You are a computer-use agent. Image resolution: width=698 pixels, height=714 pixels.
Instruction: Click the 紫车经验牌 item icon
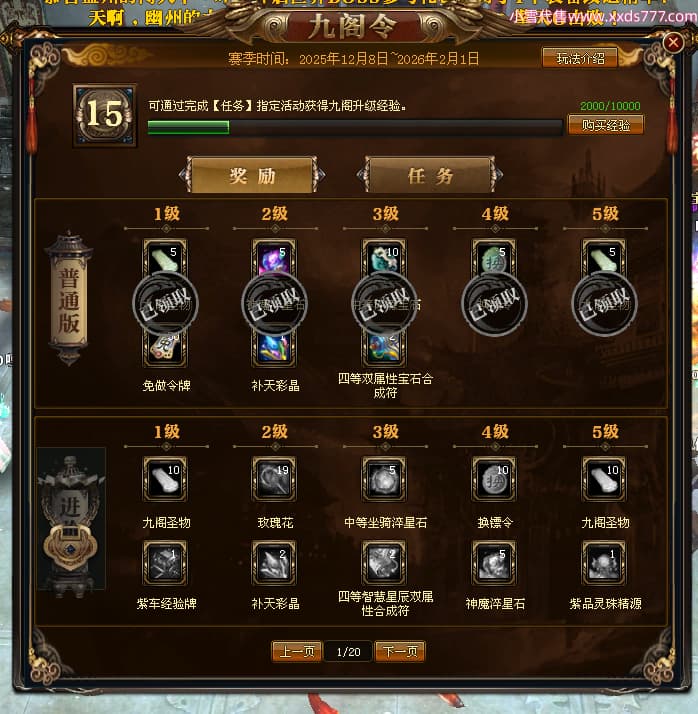click(165, 563)
